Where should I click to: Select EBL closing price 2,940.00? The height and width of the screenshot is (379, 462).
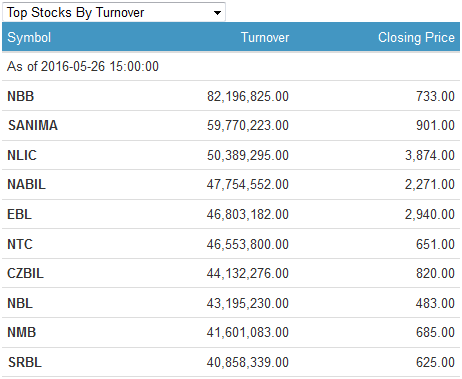(x=430, y=214)
